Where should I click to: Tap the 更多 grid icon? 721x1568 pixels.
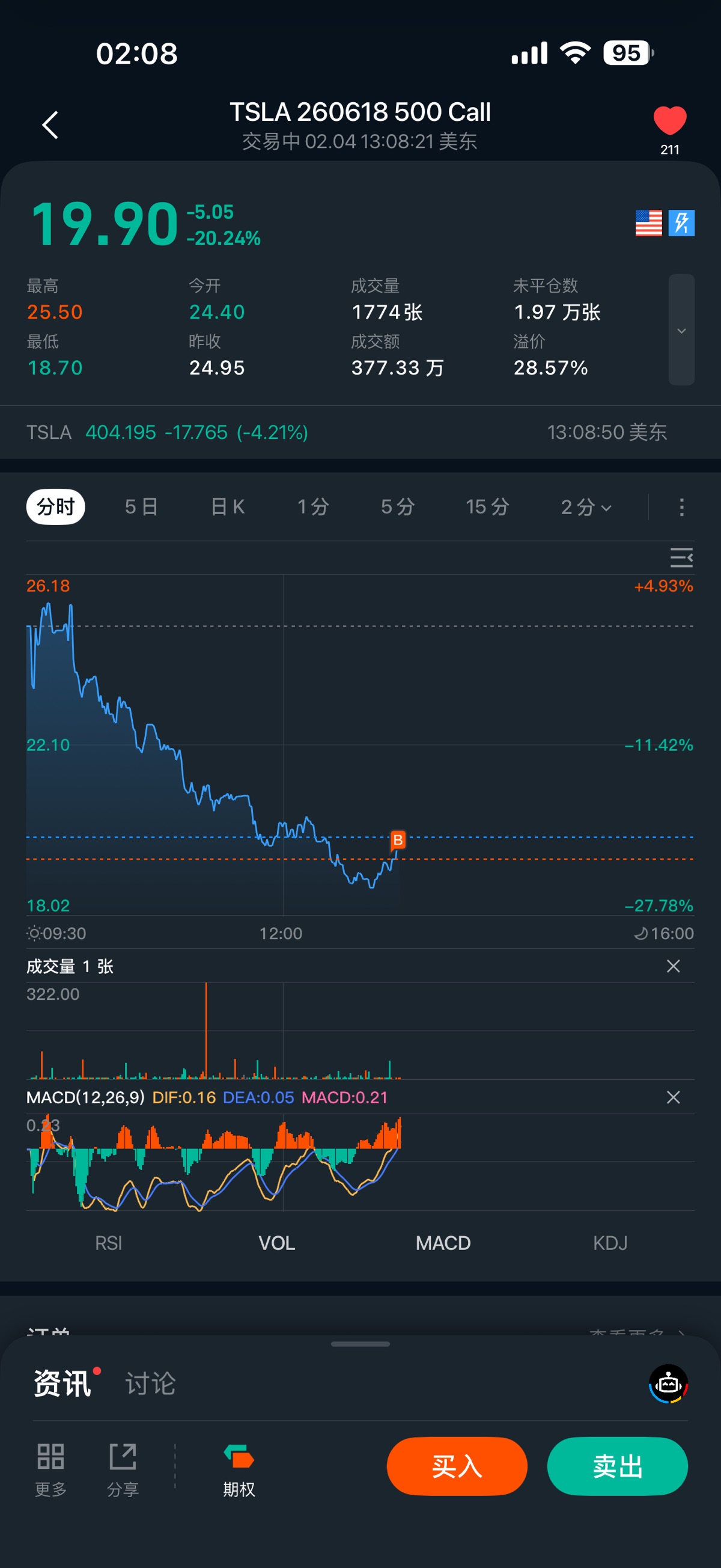click(x=50, y=1457)
